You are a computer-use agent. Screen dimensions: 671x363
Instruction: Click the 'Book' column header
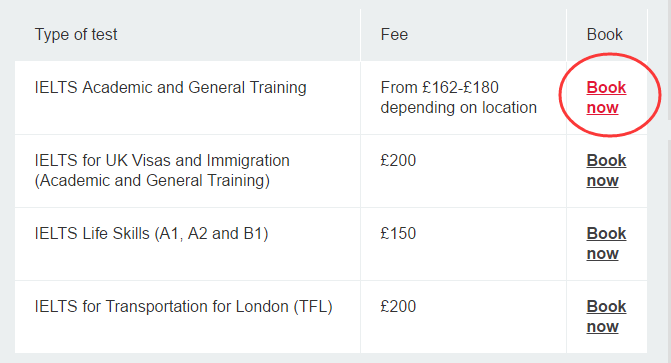tap(604, 34)
